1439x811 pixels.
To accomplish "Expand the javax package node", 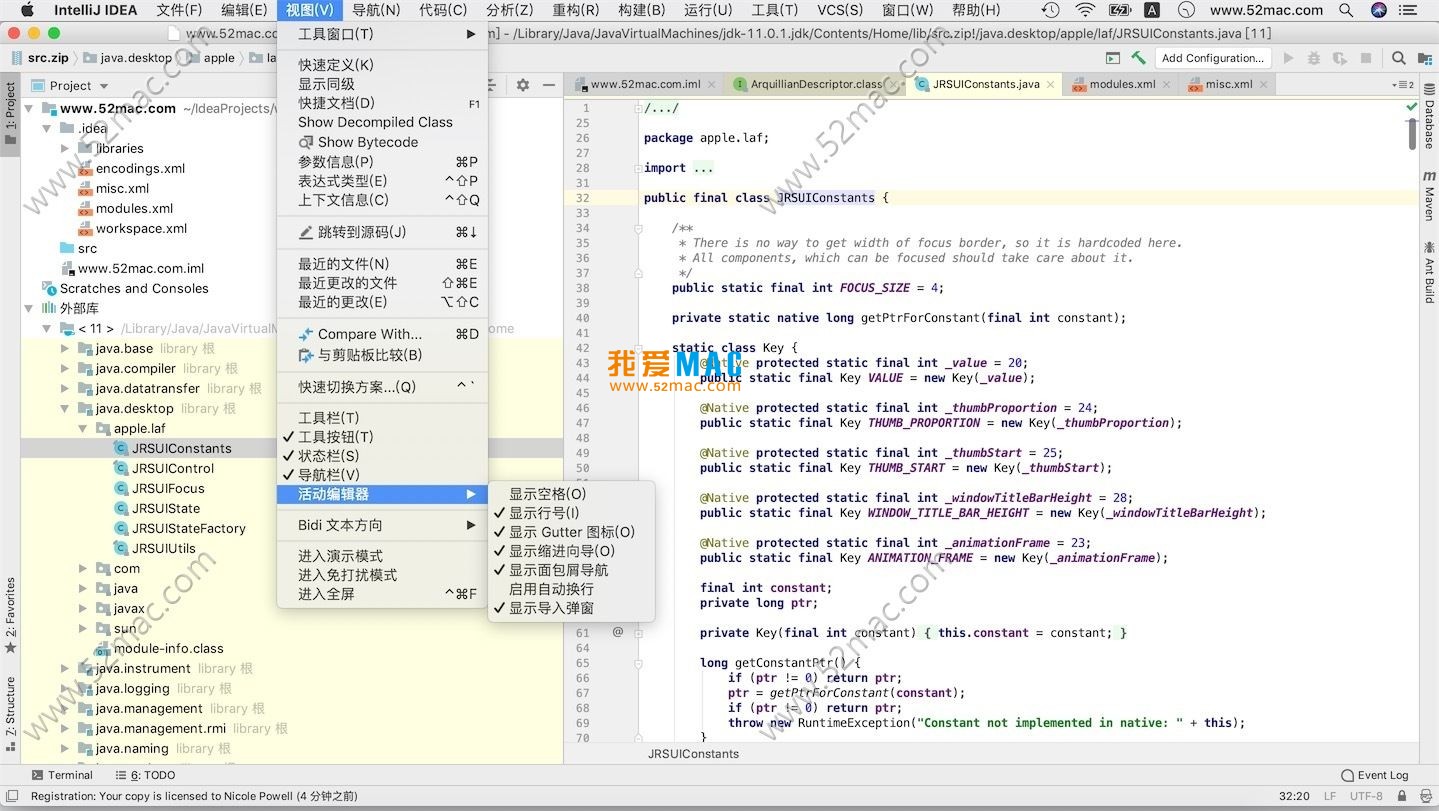I will (x=83, y=608).
